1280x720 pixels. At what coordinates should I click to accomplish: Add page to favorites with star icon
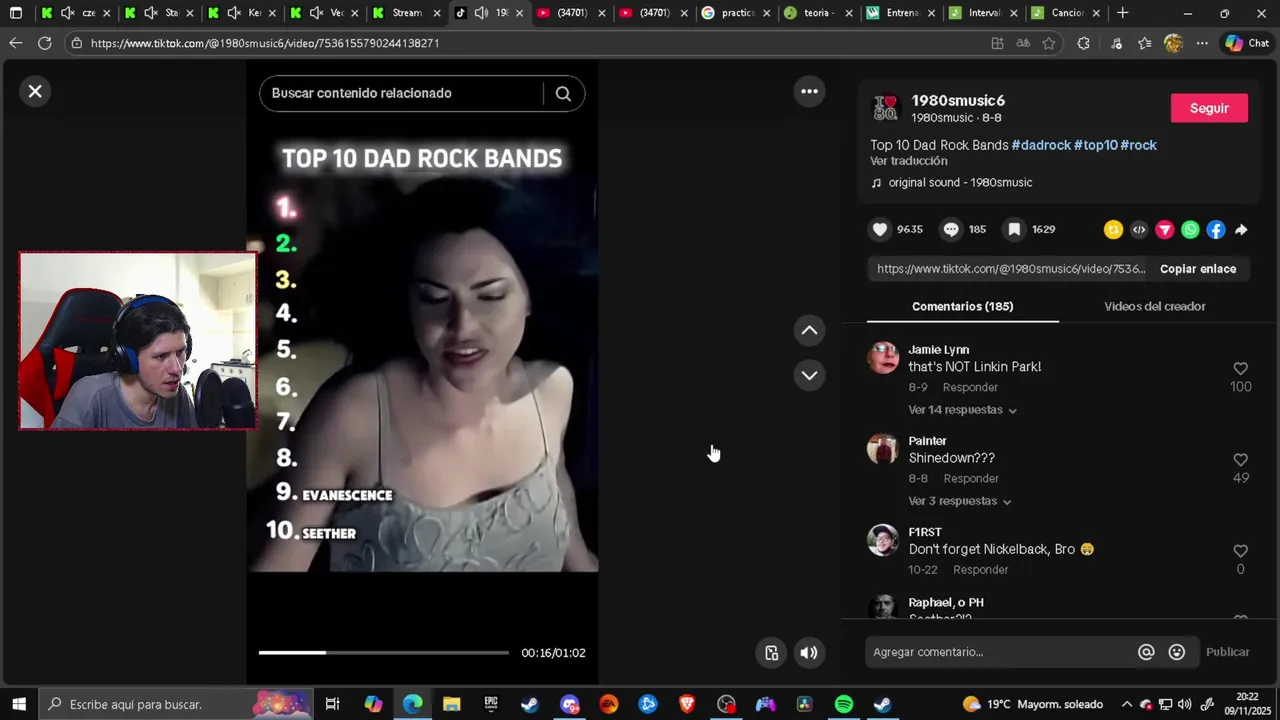click(x=1048, y=43)
